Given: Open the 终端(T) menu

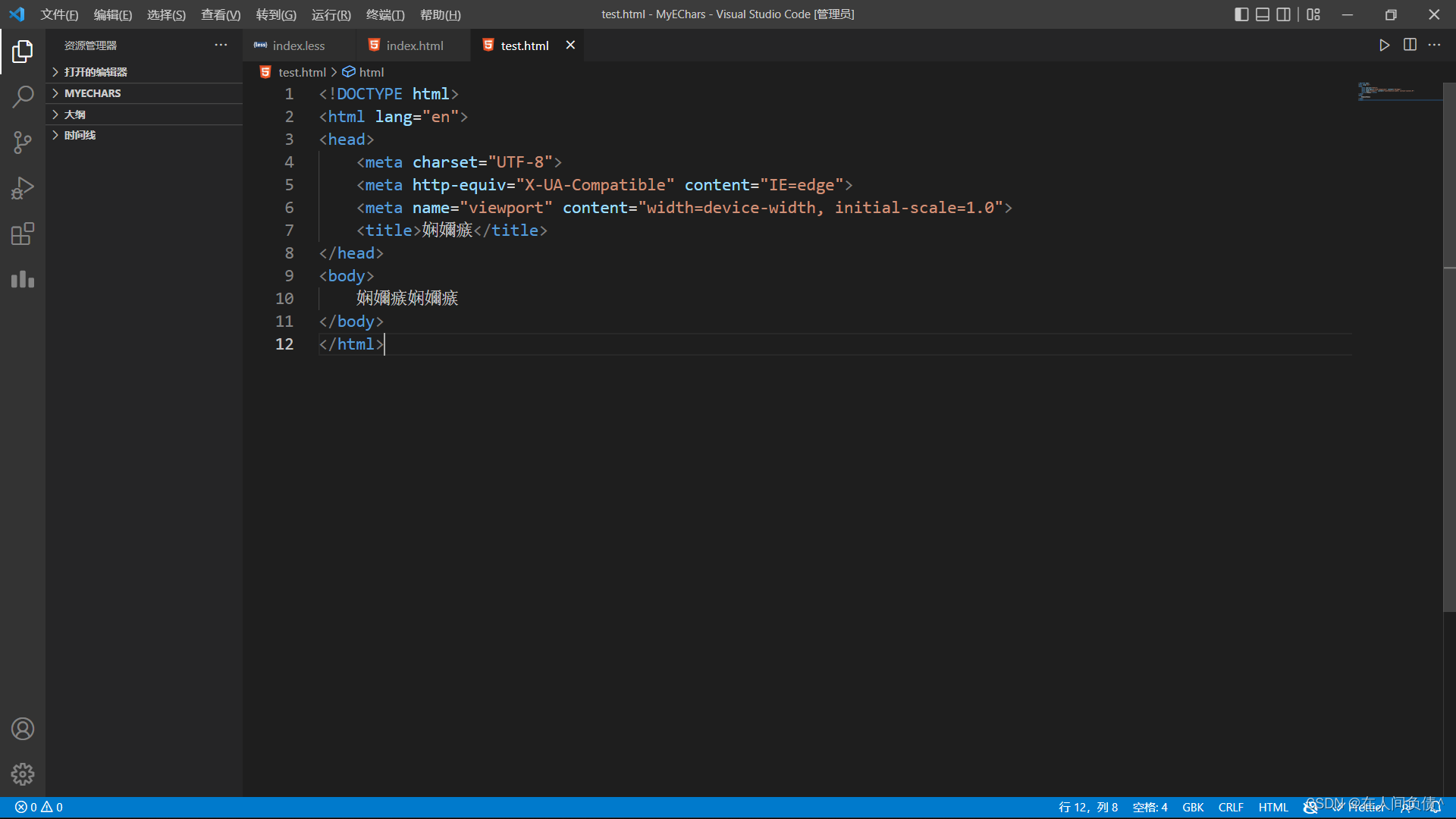Looking at the screenshot, I should tap(385, 14).
